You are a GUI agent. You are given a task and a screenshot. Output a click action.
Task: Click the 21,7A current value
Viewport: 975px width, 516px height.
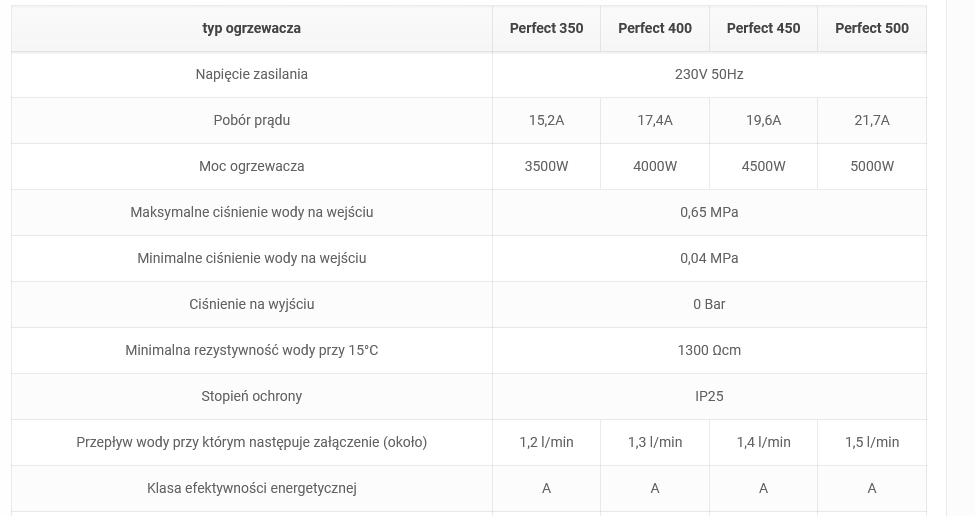[872, 121]
